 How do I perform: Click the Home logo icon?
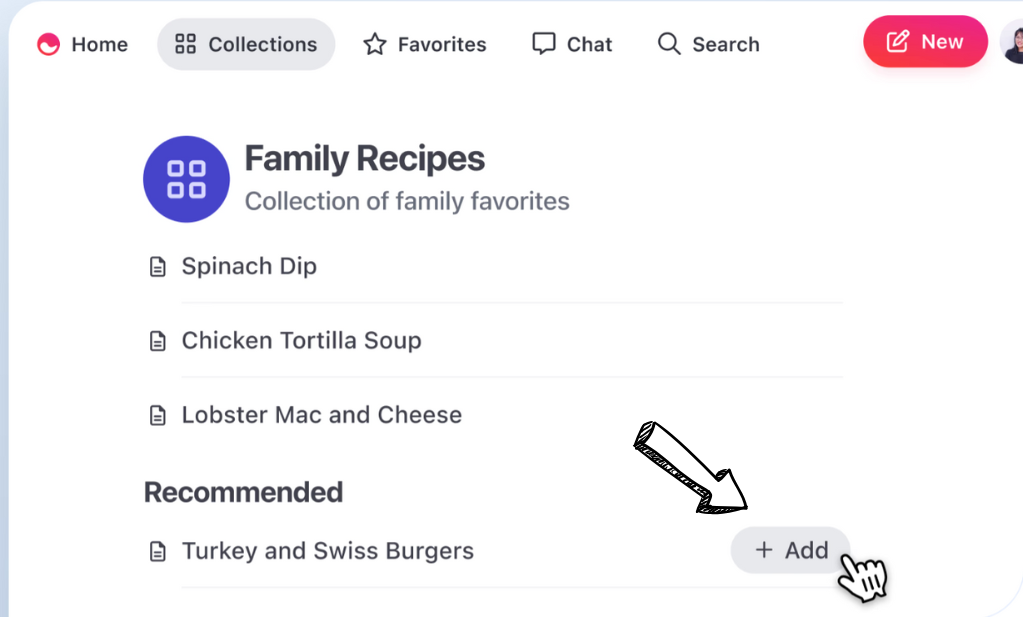click(x=48, y=45)
